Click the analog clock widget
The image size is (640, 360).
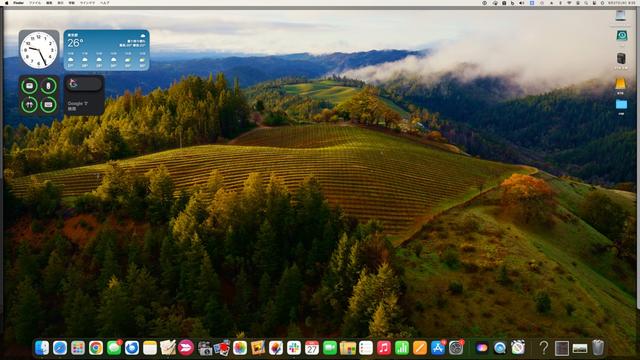pos(39,50)
